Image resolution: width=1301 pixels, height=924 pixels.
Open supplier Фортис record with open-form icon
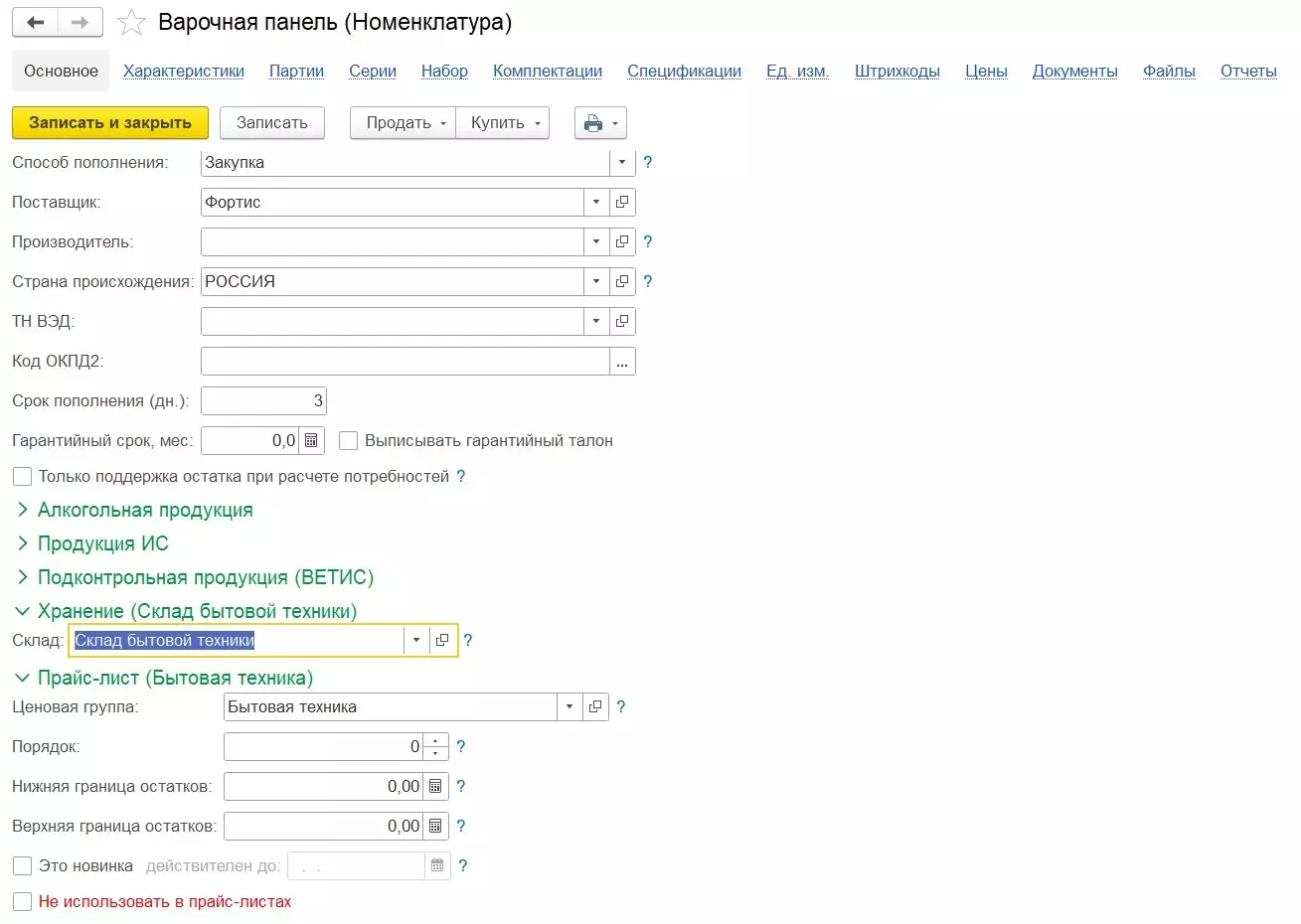pyautogui.click(x=622, y=202)
